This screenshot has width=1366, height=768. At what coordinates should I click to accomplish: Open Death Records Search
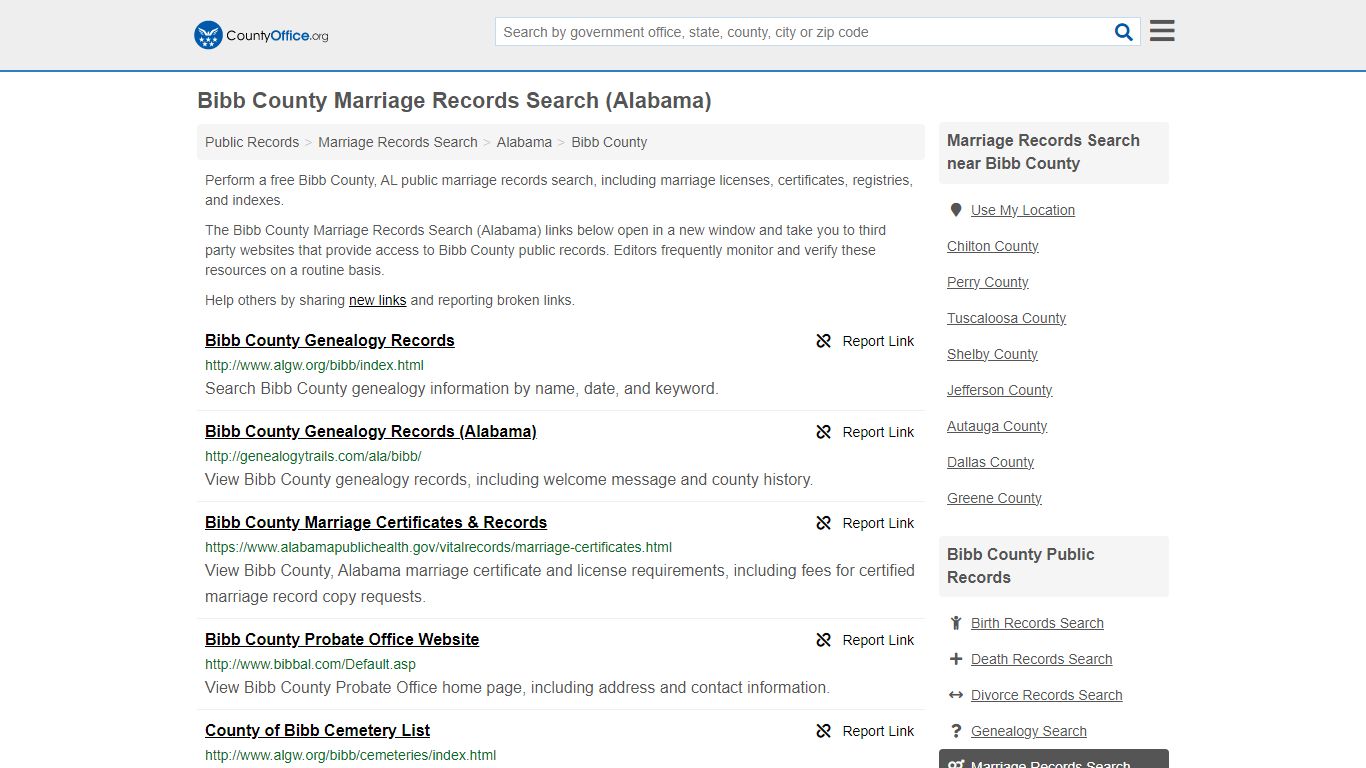pos(1042,659)
